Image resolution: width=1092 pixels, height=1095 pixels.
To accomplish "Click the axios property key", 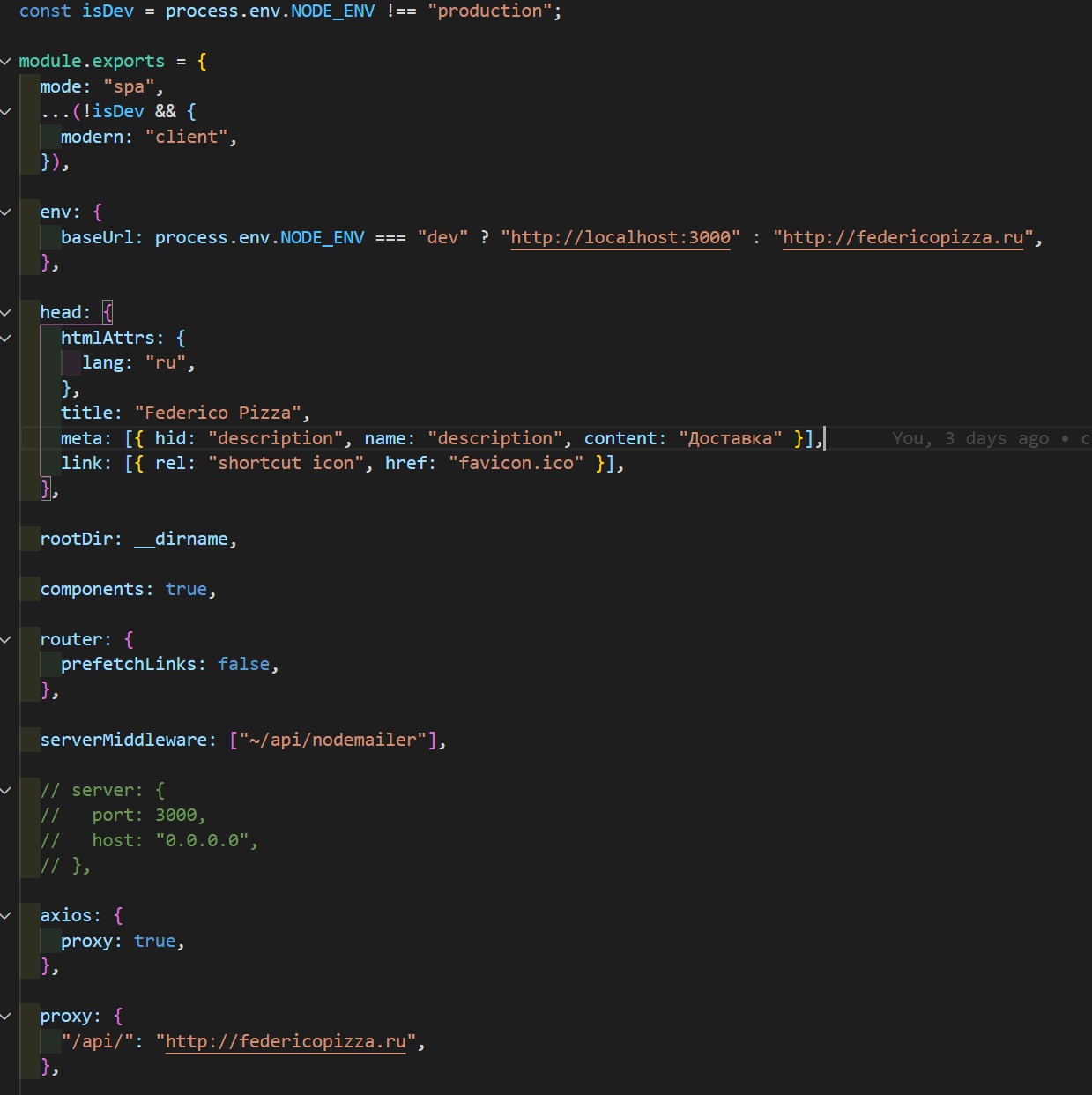I will [65, 915].
